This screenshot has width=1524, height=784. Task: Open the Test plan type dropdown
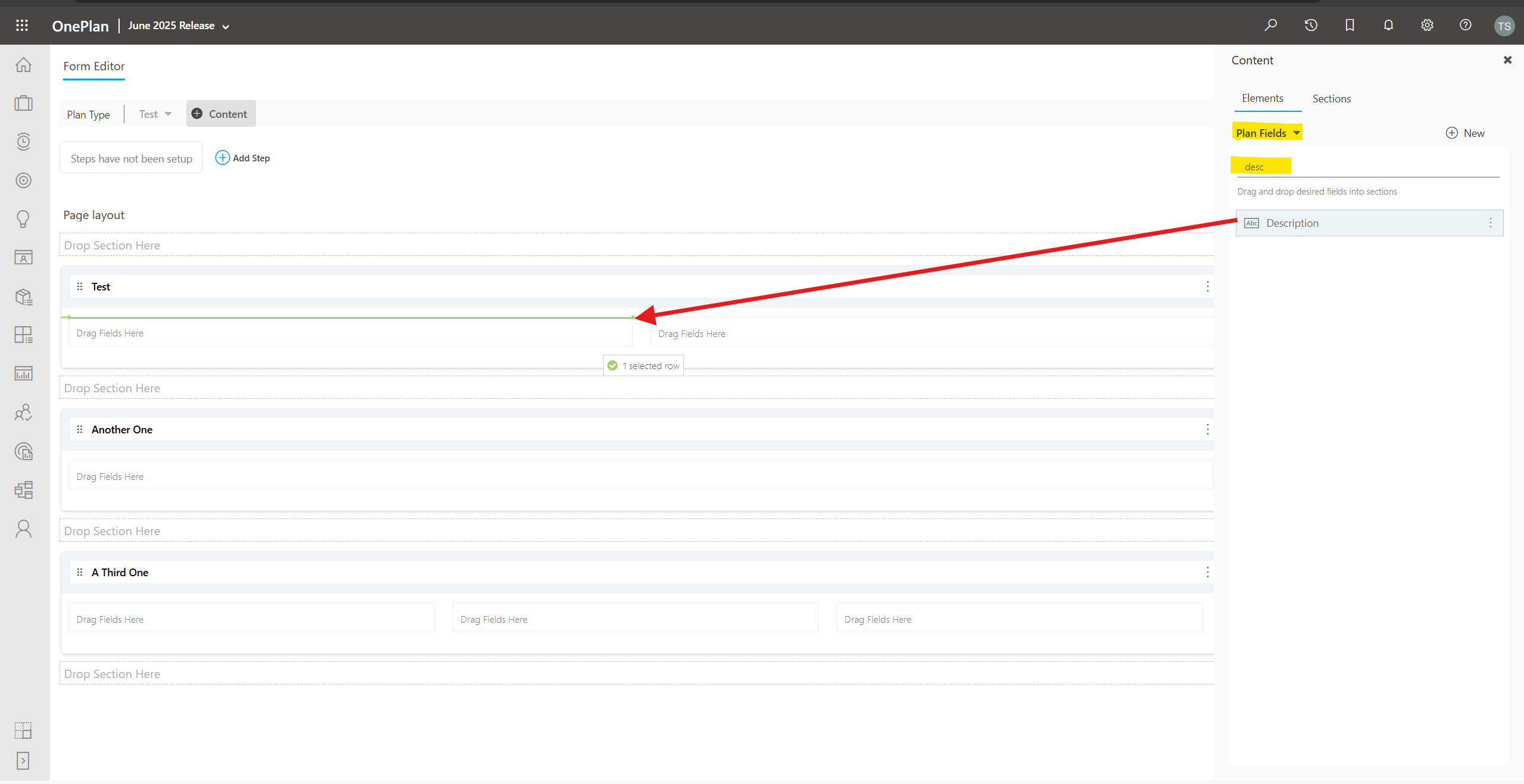click(155, 114)
